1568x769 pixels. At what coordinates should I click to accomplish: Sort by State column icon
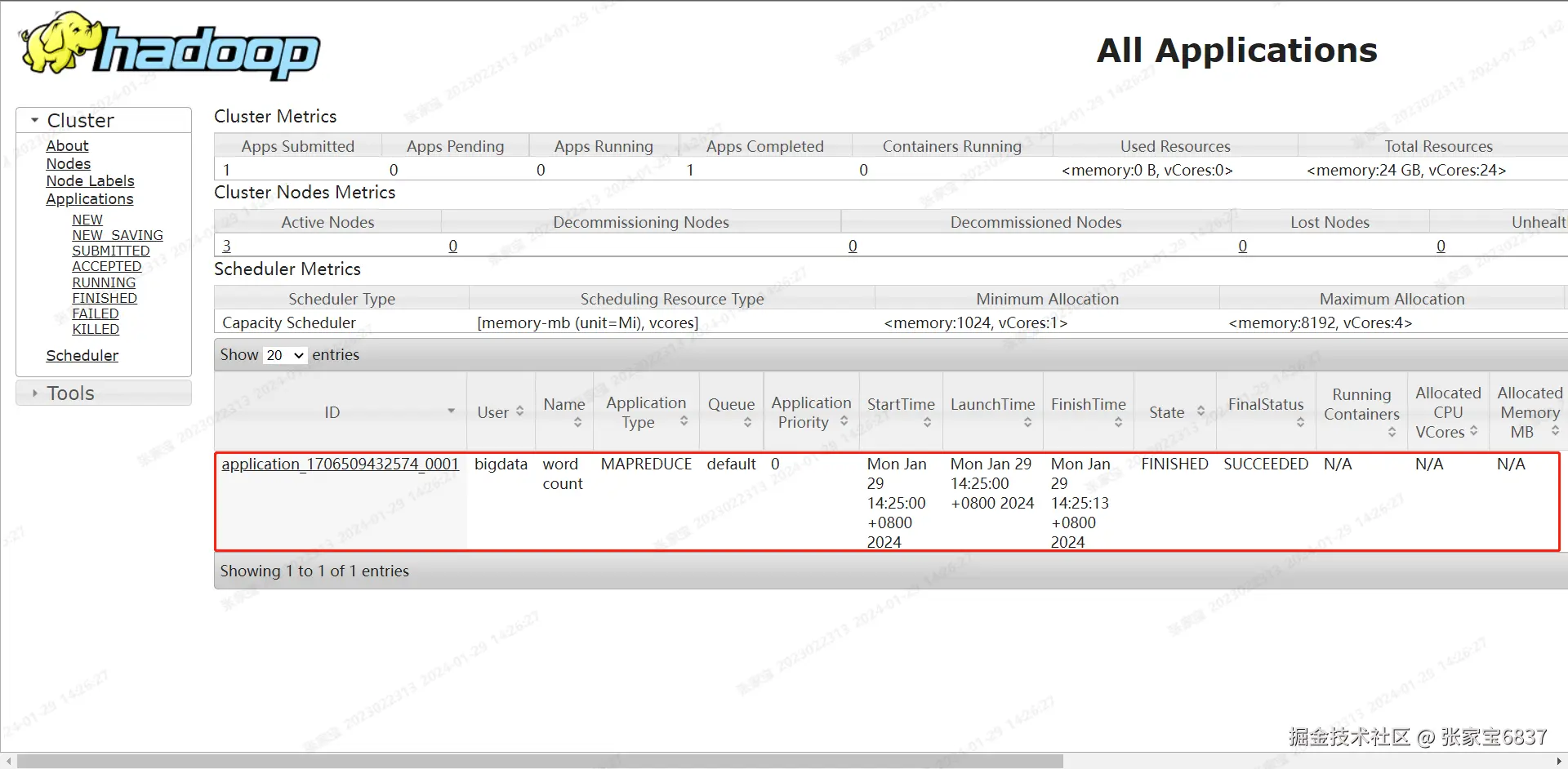(x=1200, y=411)
